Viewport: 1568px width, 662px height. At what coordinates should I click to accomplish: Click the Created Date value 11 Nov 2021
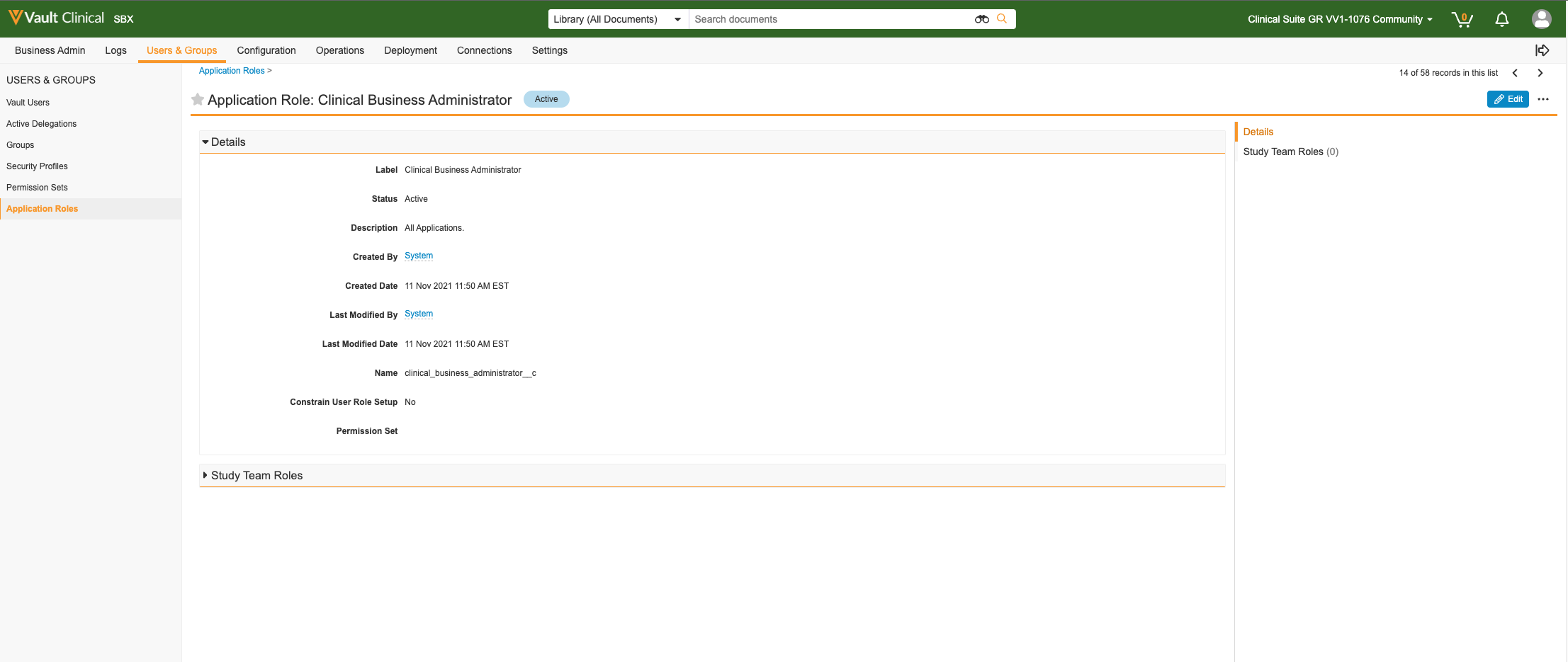(456, 286)
